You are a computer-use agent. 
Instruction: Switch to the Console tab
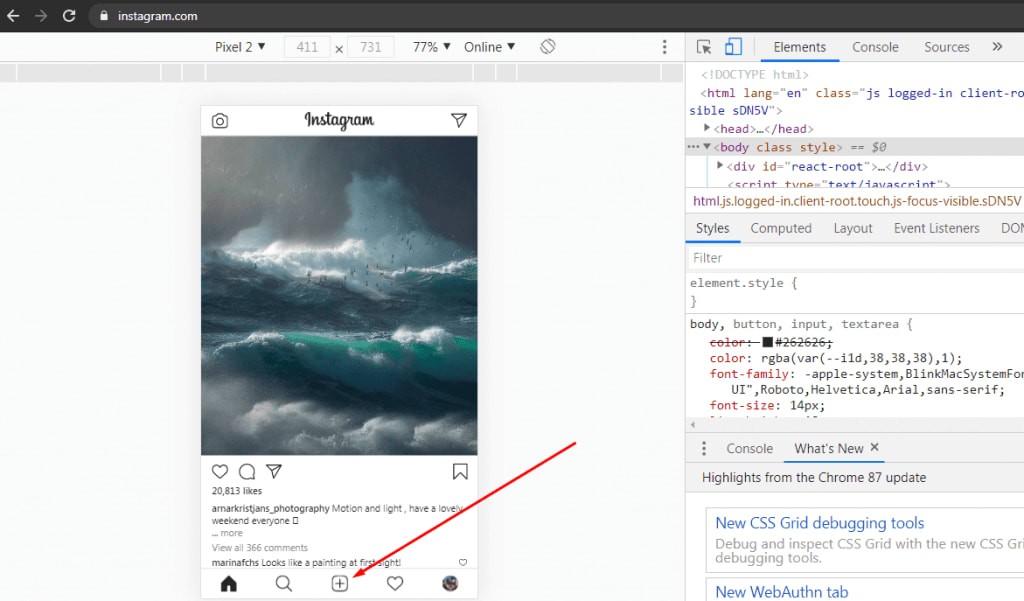[875, 47]
